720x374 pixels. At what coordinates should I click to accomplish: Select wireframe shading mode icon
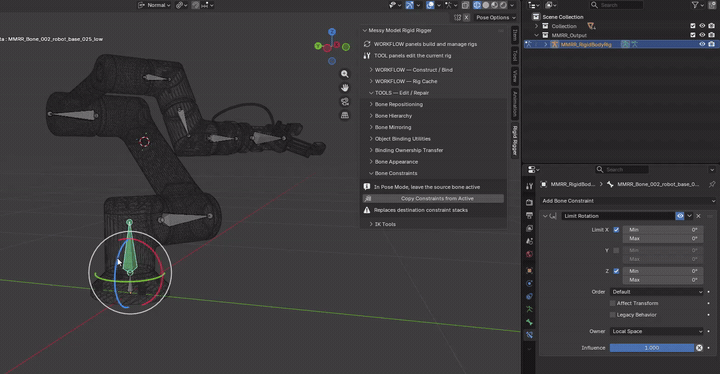coord(477,5)
